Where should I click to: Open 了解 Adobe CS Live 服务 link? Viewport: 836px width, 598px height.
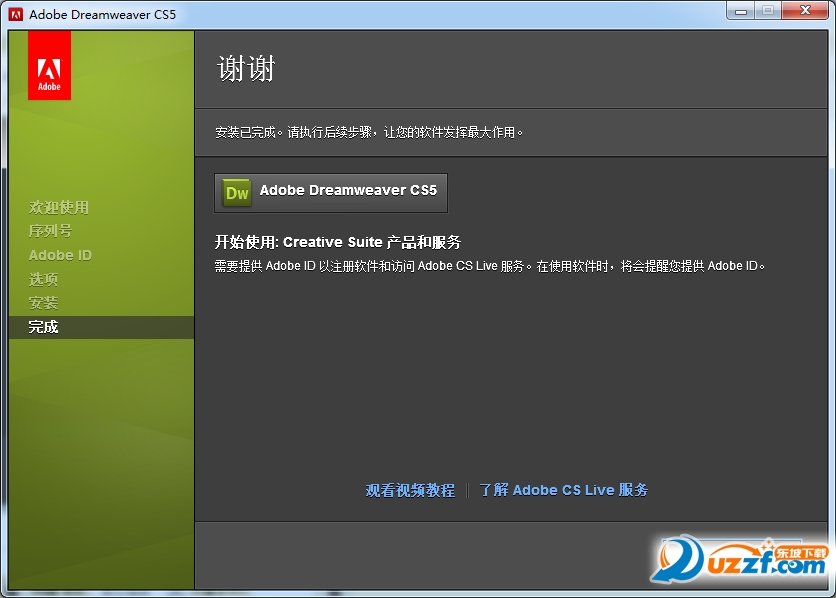tap(564, 490)
